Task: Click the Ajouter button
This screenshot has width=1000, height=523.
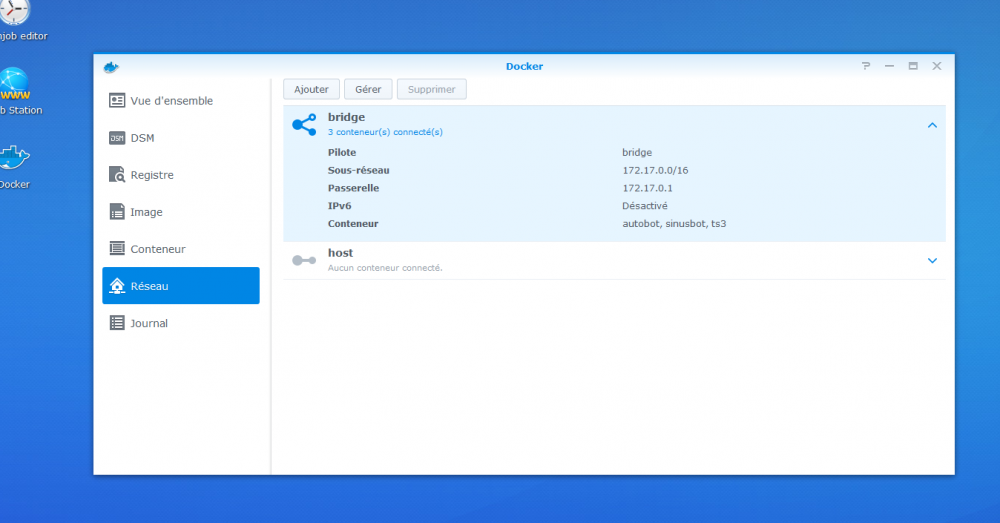Action: pyautogui.click(x=311, y=89)
